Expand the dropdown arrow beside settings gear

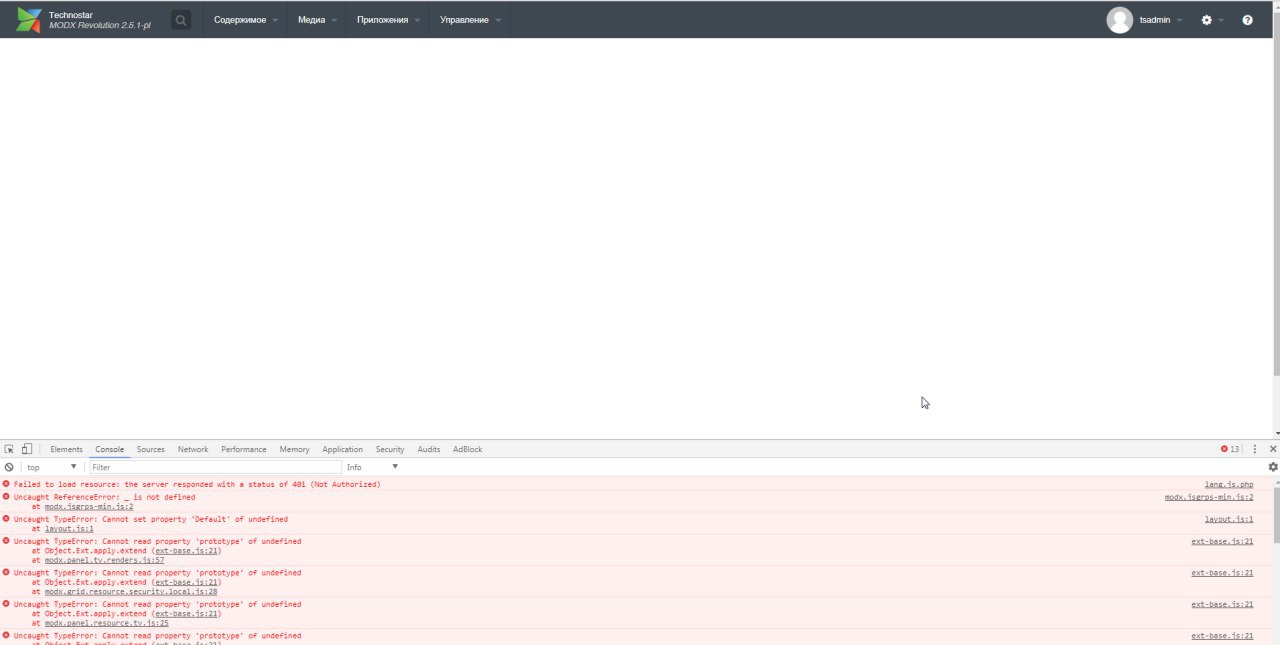pos(1221,20)
